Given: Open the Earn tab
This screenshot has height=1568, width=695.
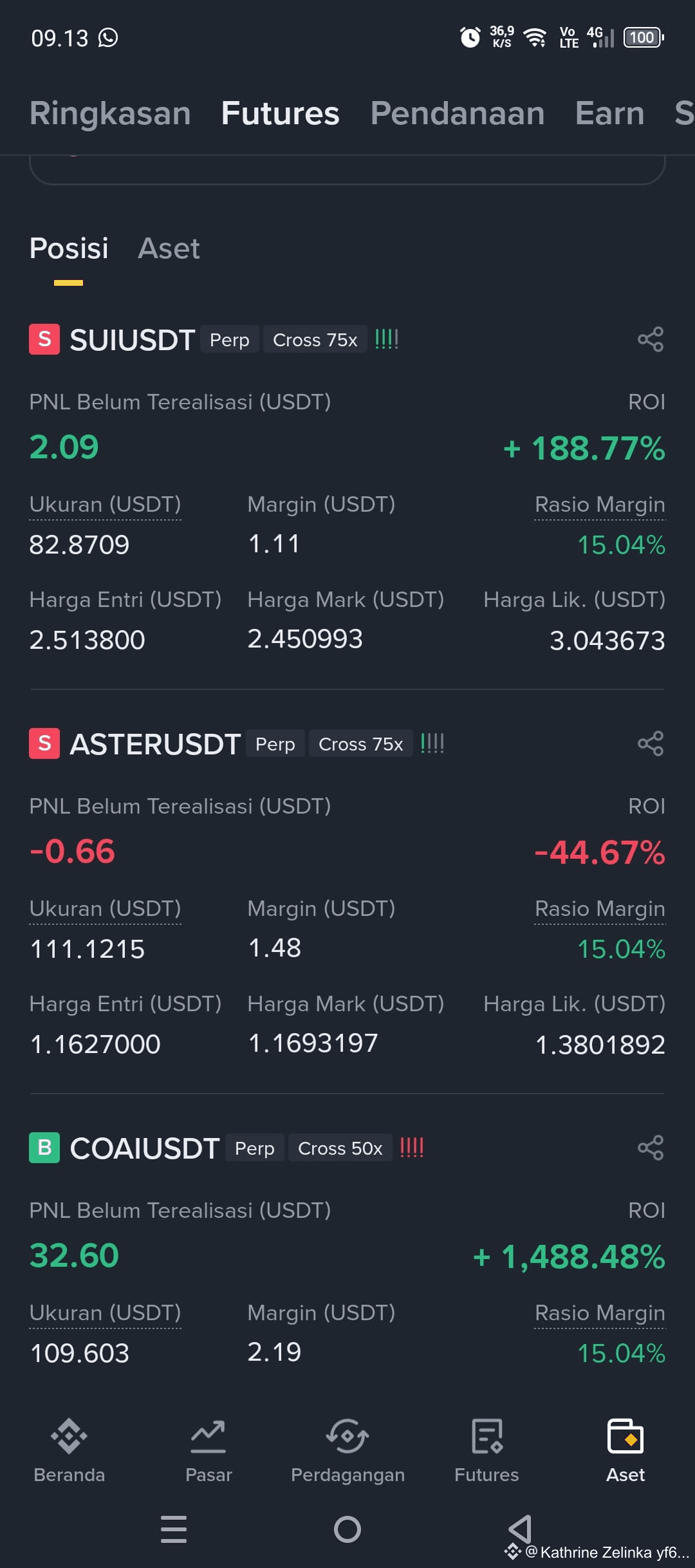Looking at the screenshot, I should coord(609,113).
